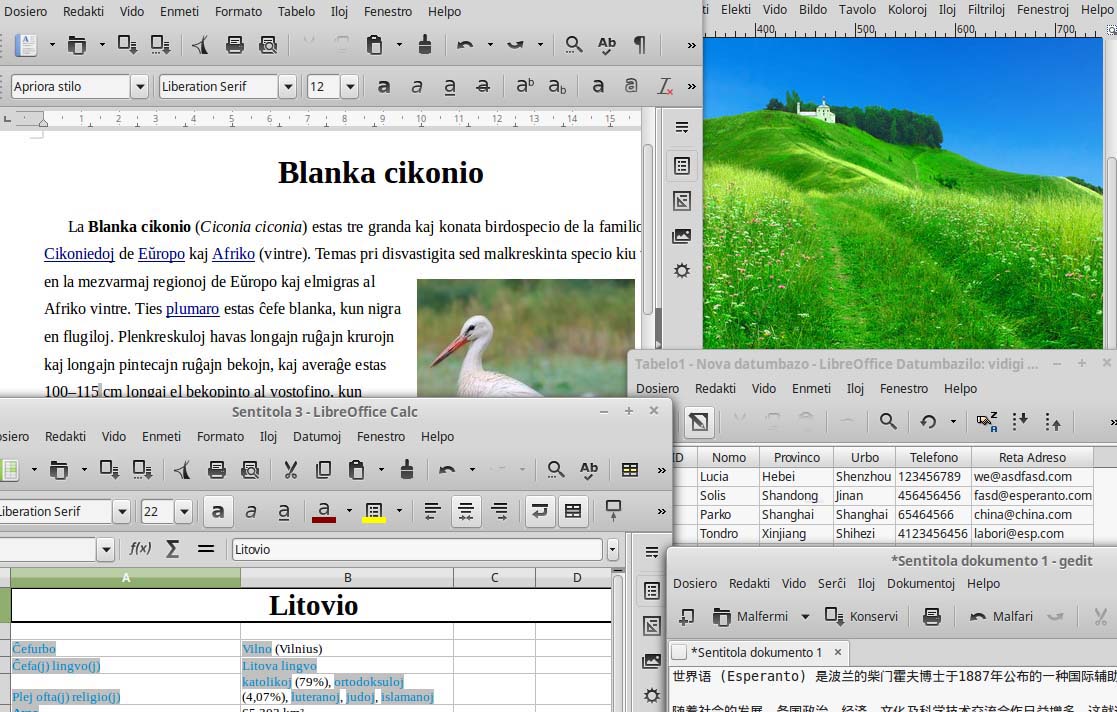Toggle formatting marks (pilcrow) in Writer
1117x712 pixels.
pyautogui.click(x=640, y=45)
